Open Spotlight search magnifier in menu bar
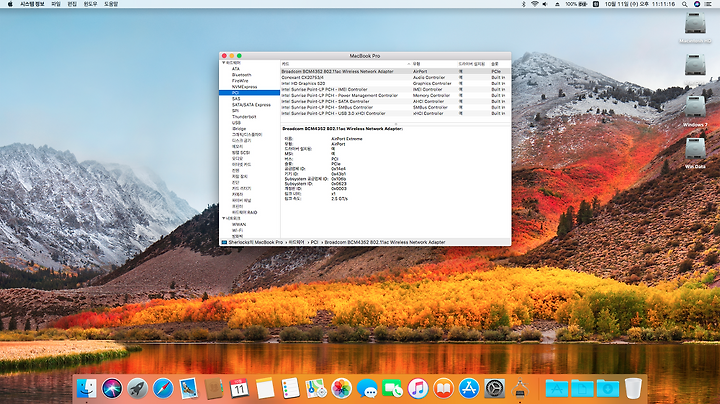The image size is (720, 404). (684, 4)
